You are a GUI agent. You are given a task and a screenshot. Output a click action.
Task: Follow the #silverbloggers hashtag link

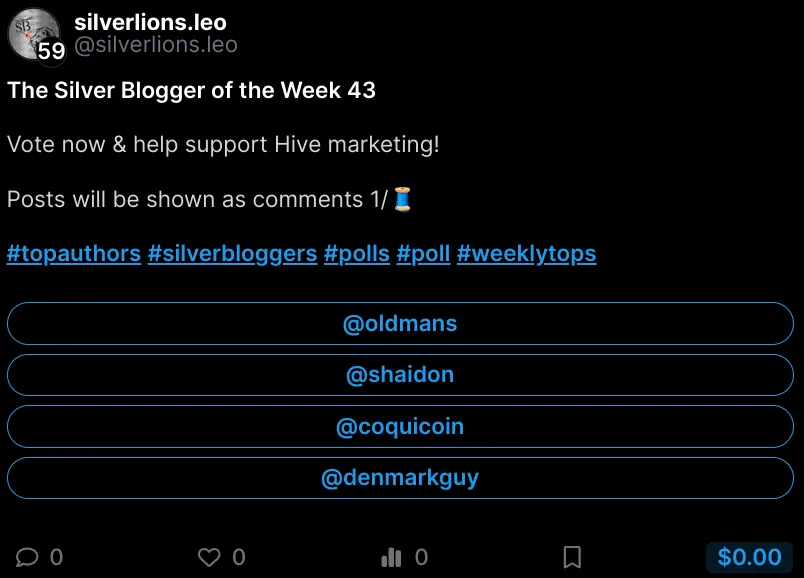click(x=232, y=253)
